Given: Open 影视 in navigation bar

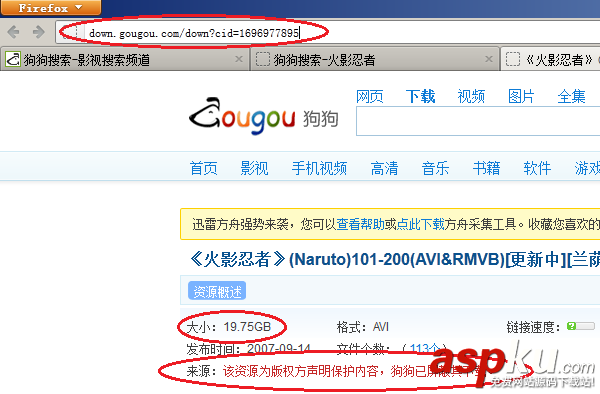Looking at the screenshot, I should (254, 168).
